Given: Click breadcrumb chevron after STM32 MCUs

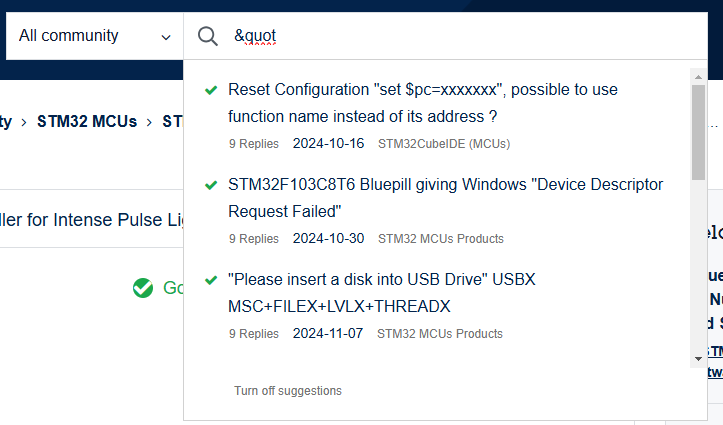Looking at the screenshot, I should 149,122.
